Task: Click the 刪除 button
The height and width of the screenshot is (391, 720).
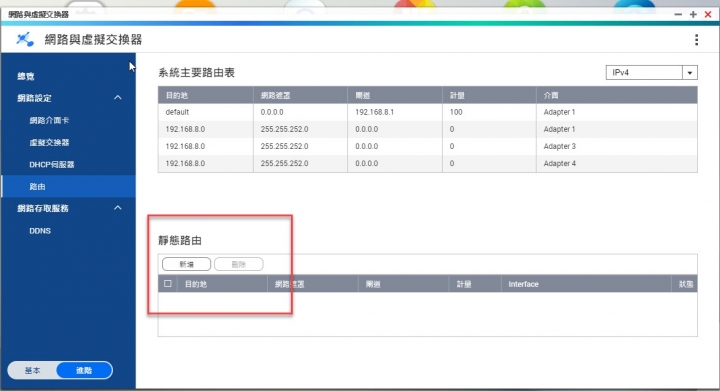Action: pos(239,264)
